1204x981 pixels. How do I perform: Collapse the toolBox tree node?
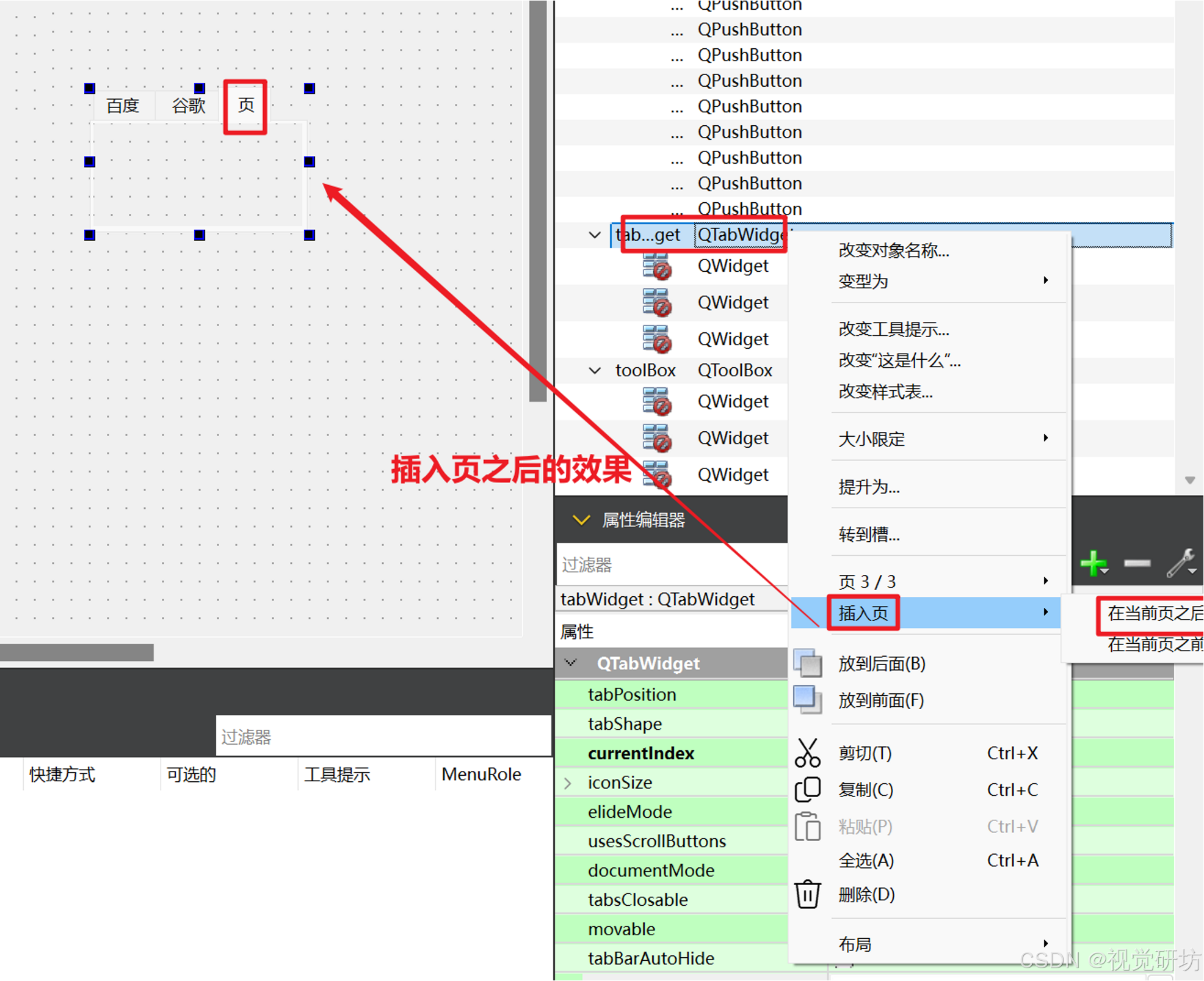pos(595,370)
